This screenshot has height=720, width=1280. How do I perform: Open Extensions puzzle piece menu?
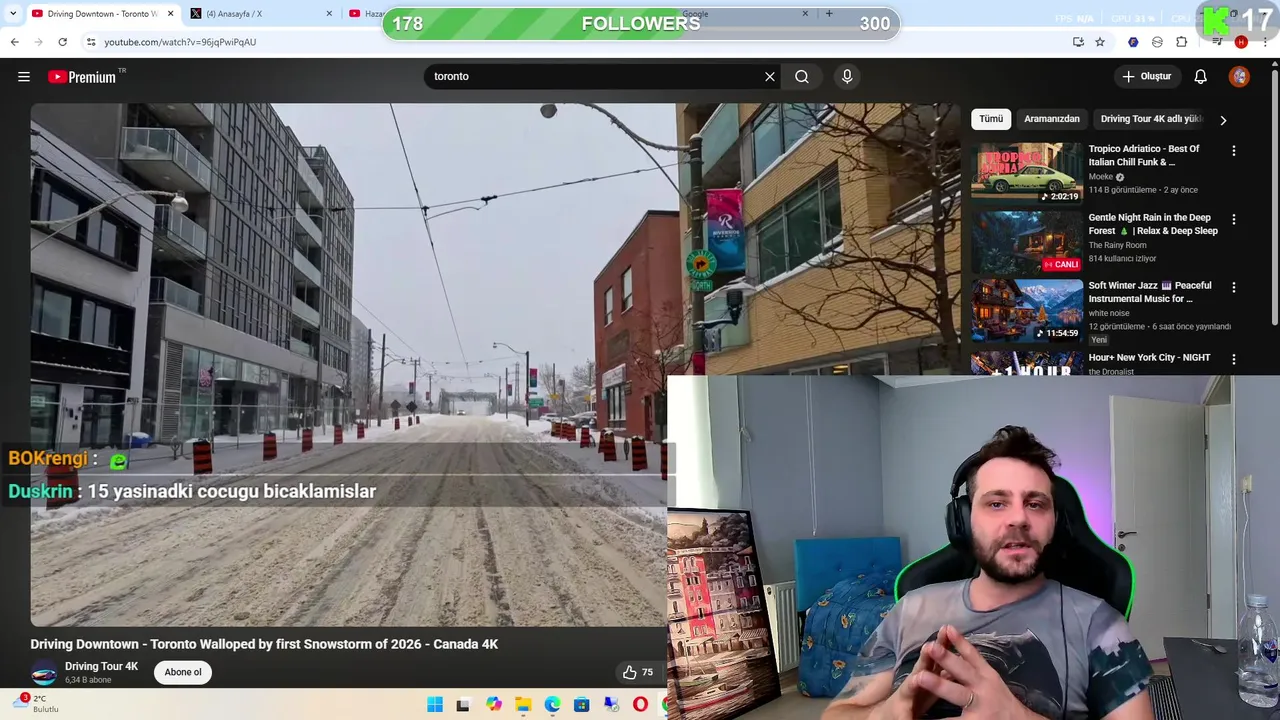point(1182,42)
